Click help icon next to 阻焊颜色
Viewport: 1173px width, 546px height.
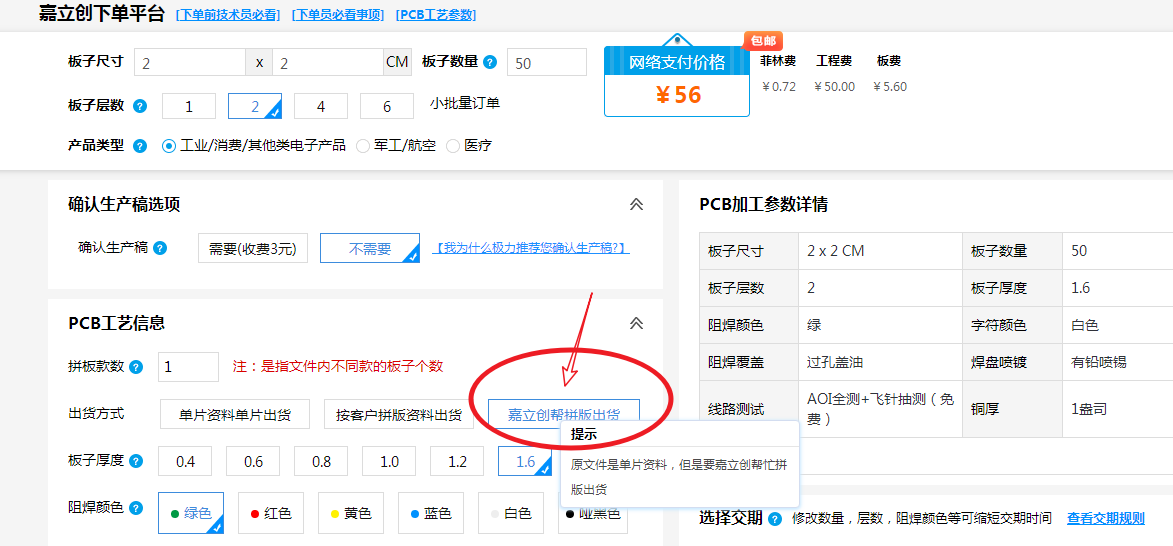pos(136,508)
